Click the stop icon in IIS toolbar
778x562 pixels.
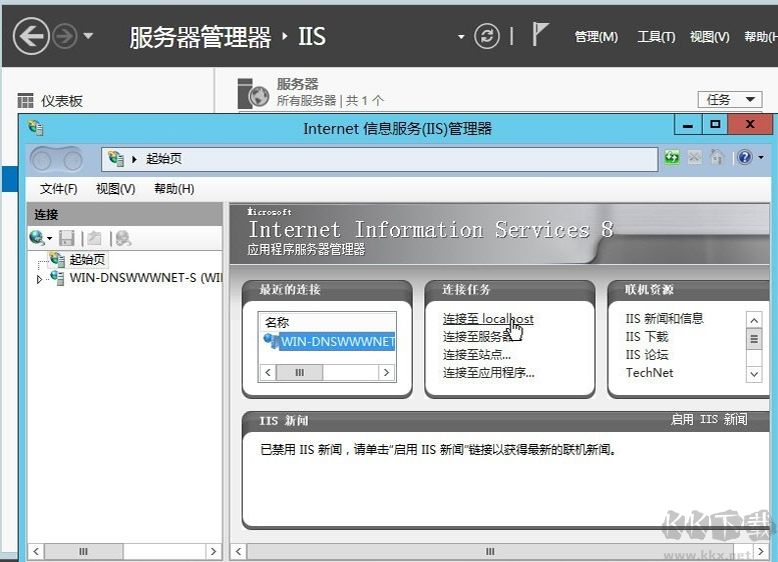point(695,158)
